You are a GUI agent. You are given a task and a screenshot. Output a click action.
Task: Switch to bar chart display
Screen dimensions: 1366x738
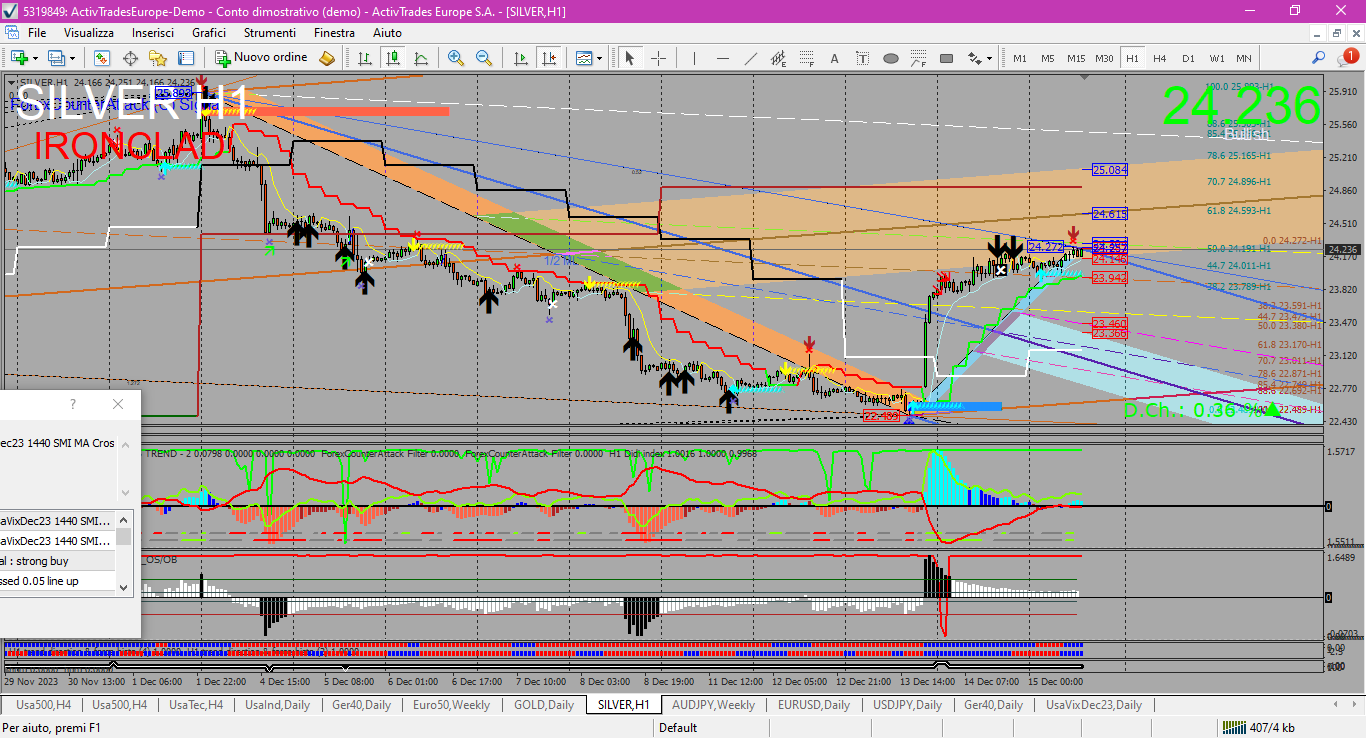click(x=366, y=58)
